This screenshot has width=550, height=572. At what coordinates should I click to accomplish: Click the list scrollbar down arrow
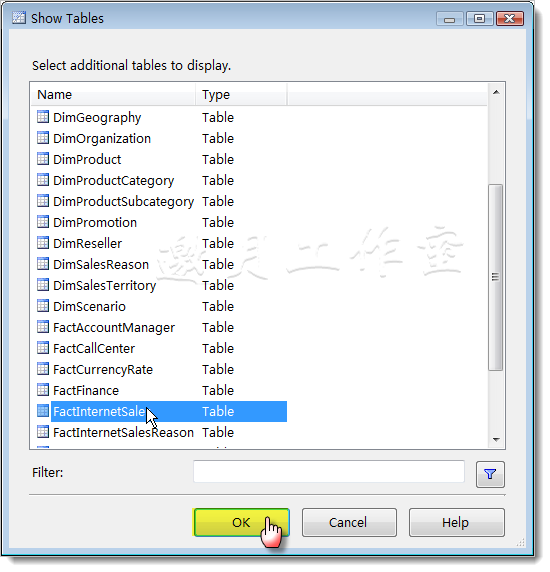pyautogui.click(x=496, y=440)
